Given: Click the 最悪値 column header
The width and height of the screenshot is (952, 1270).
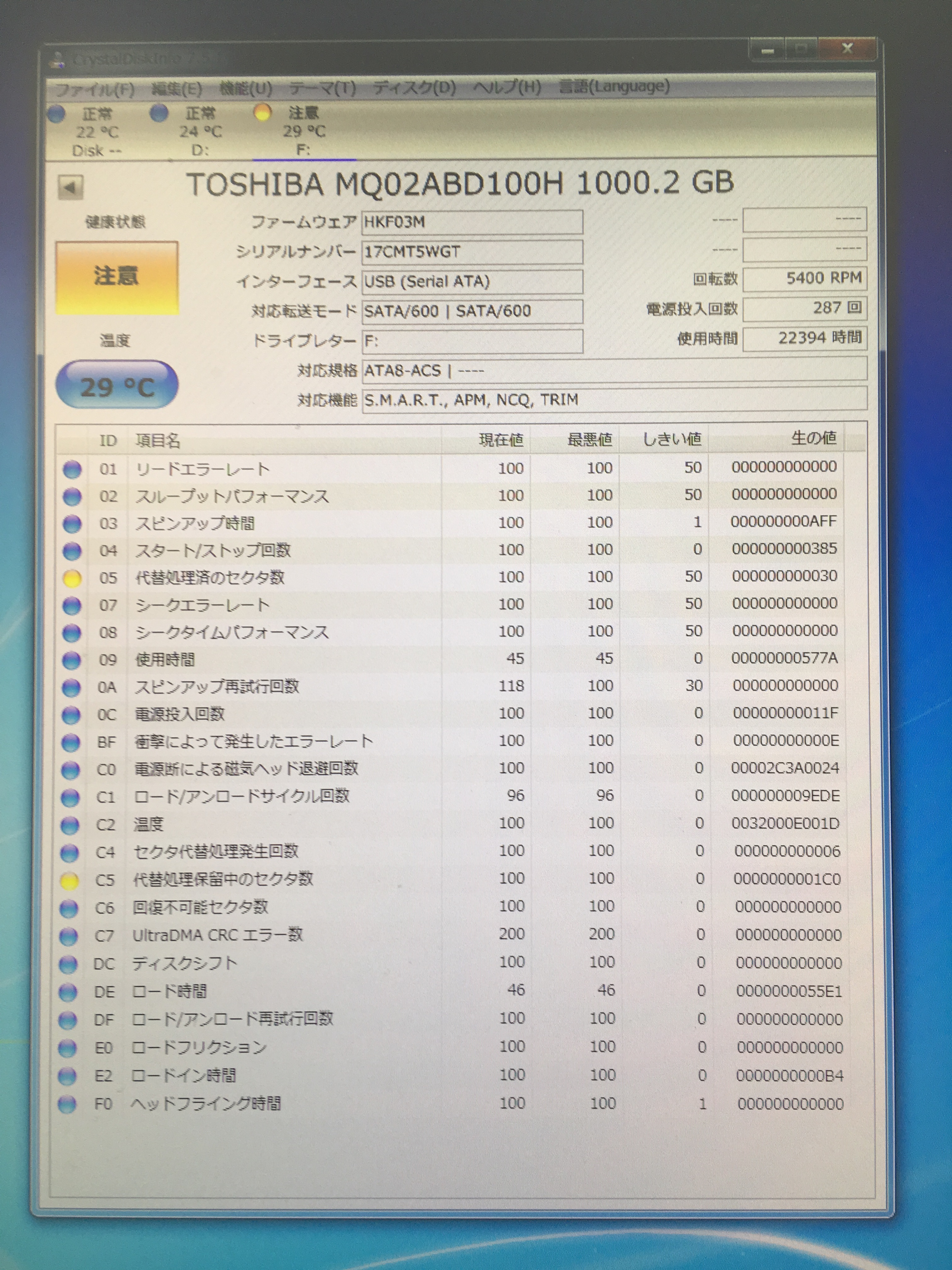Looking at the screenshot, I should click(x=589, y=439).
